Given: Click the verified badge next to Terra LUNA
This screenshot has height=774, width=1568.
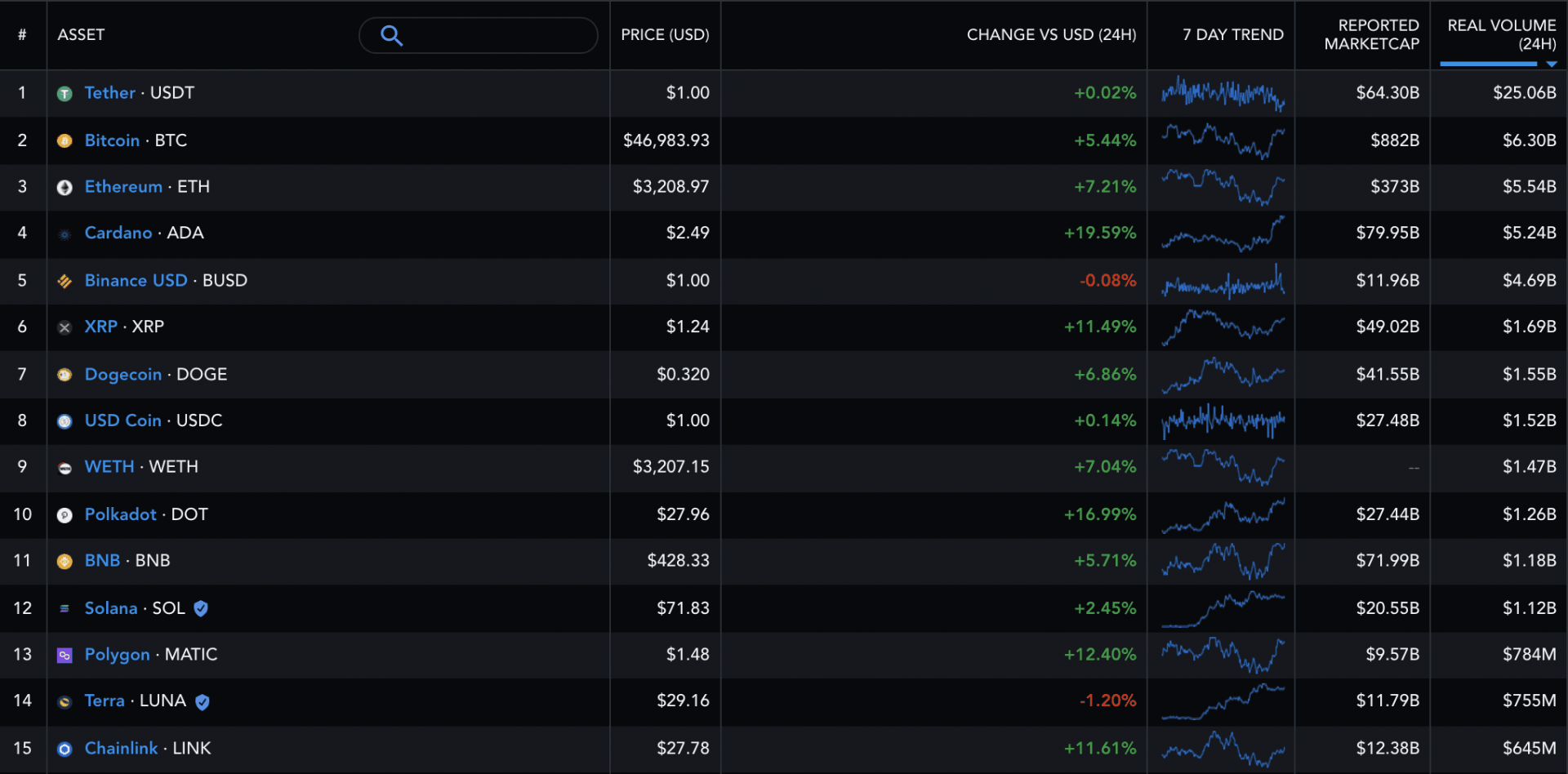Looking at the screenshot, I should (x=203, y=701).
